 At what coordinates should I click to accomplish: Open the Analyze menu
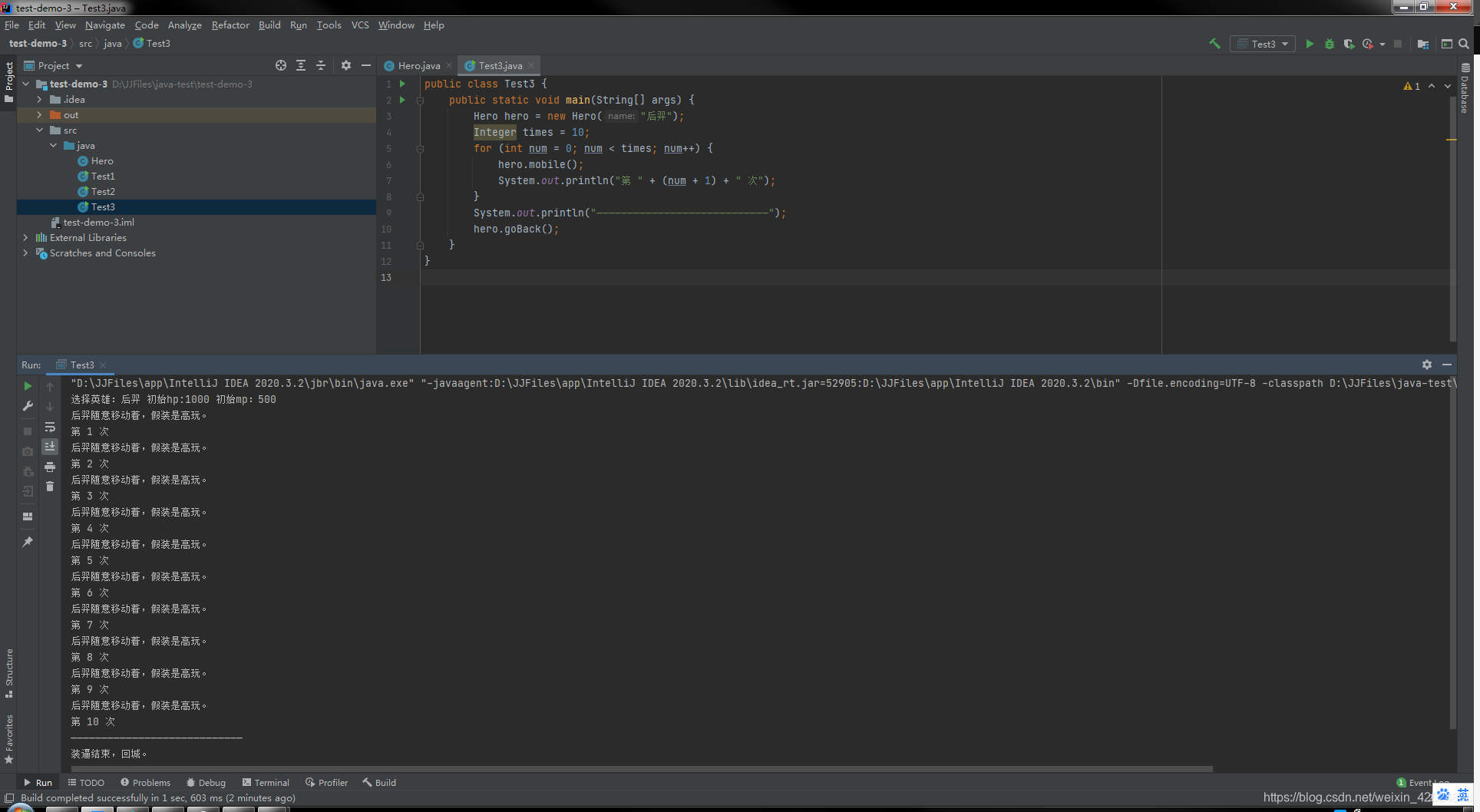(185, 25)
